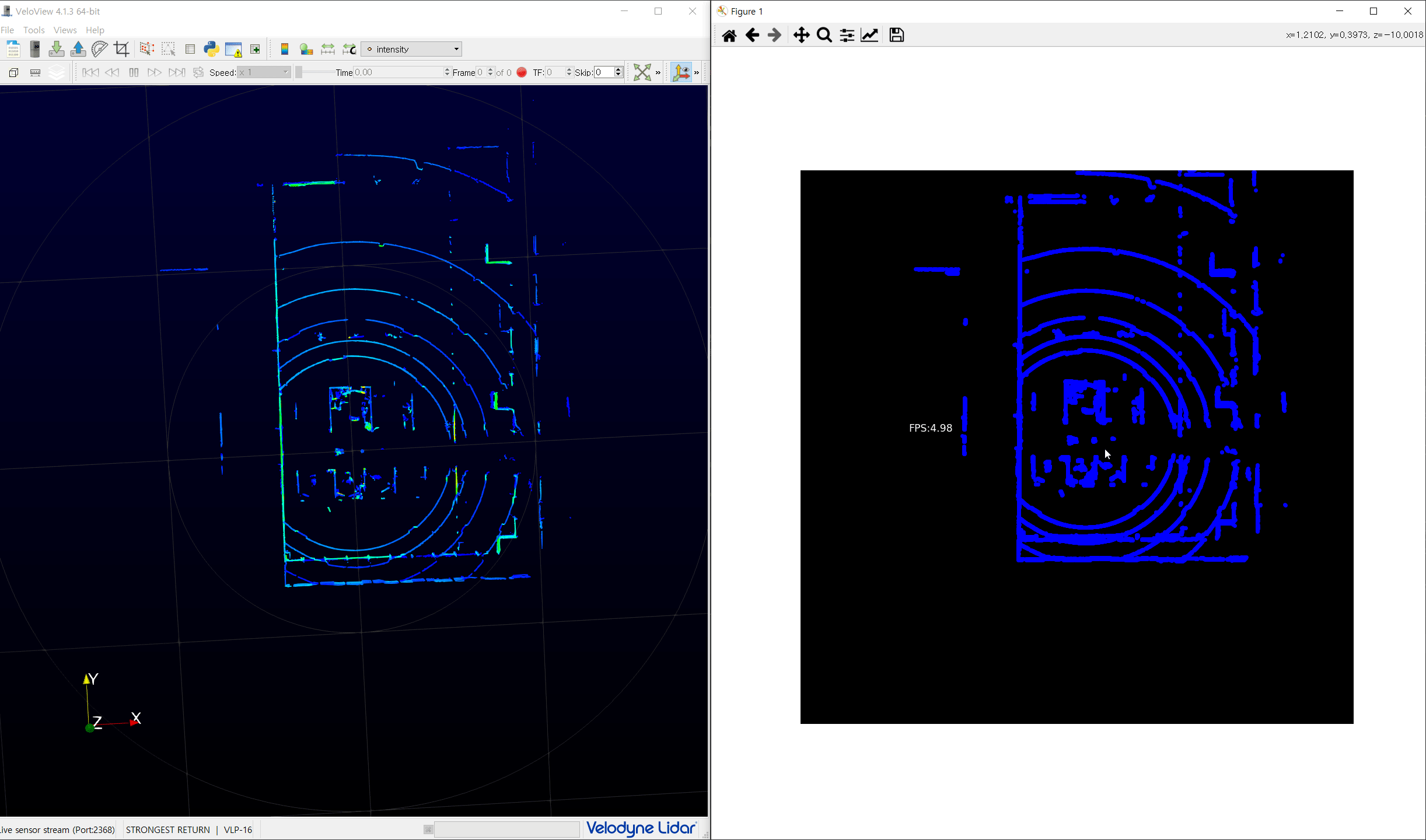
Task: Open the Python console
Action: point(211,49)
